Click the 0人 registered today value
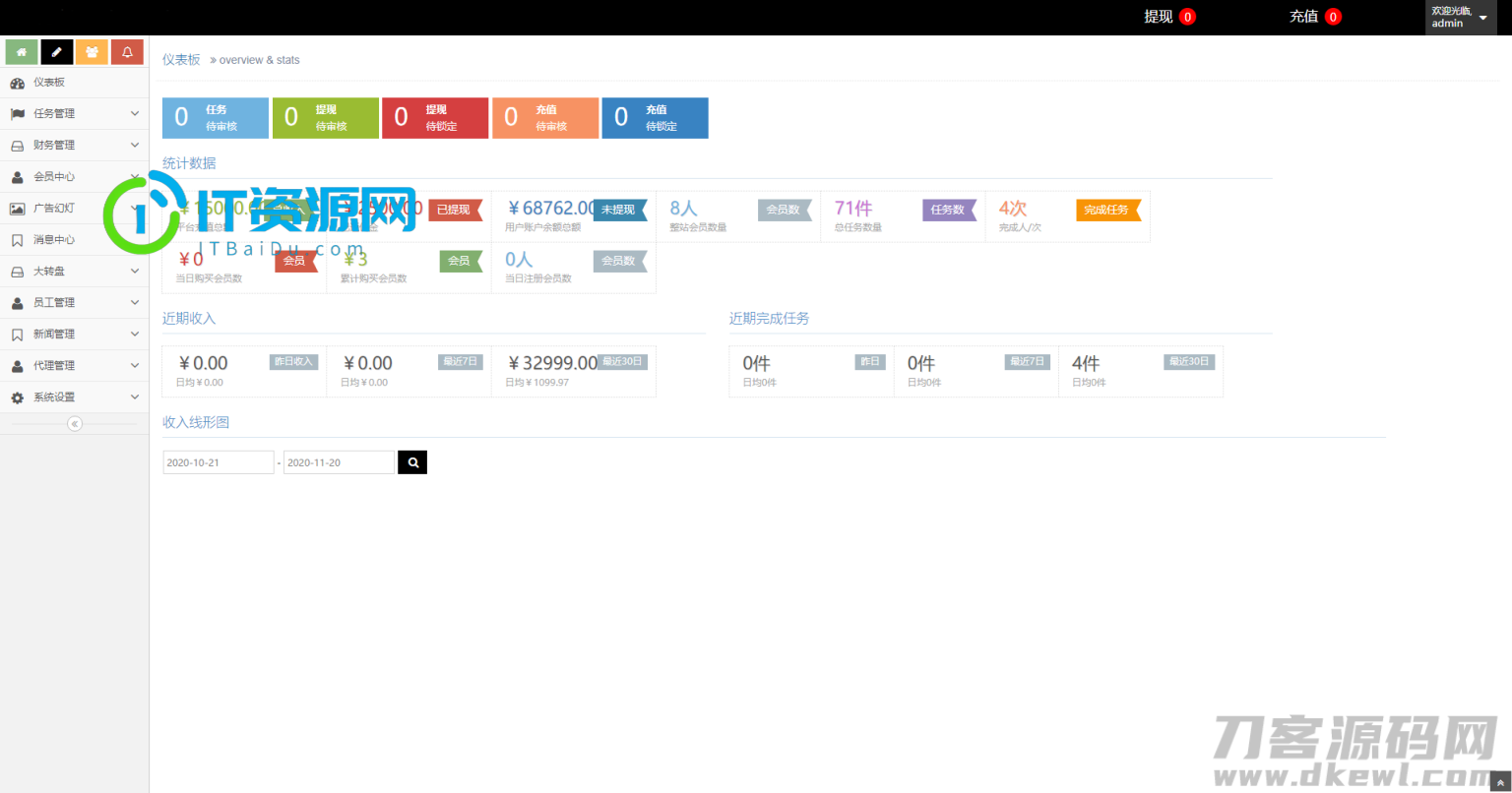 (x=519, y=260)
